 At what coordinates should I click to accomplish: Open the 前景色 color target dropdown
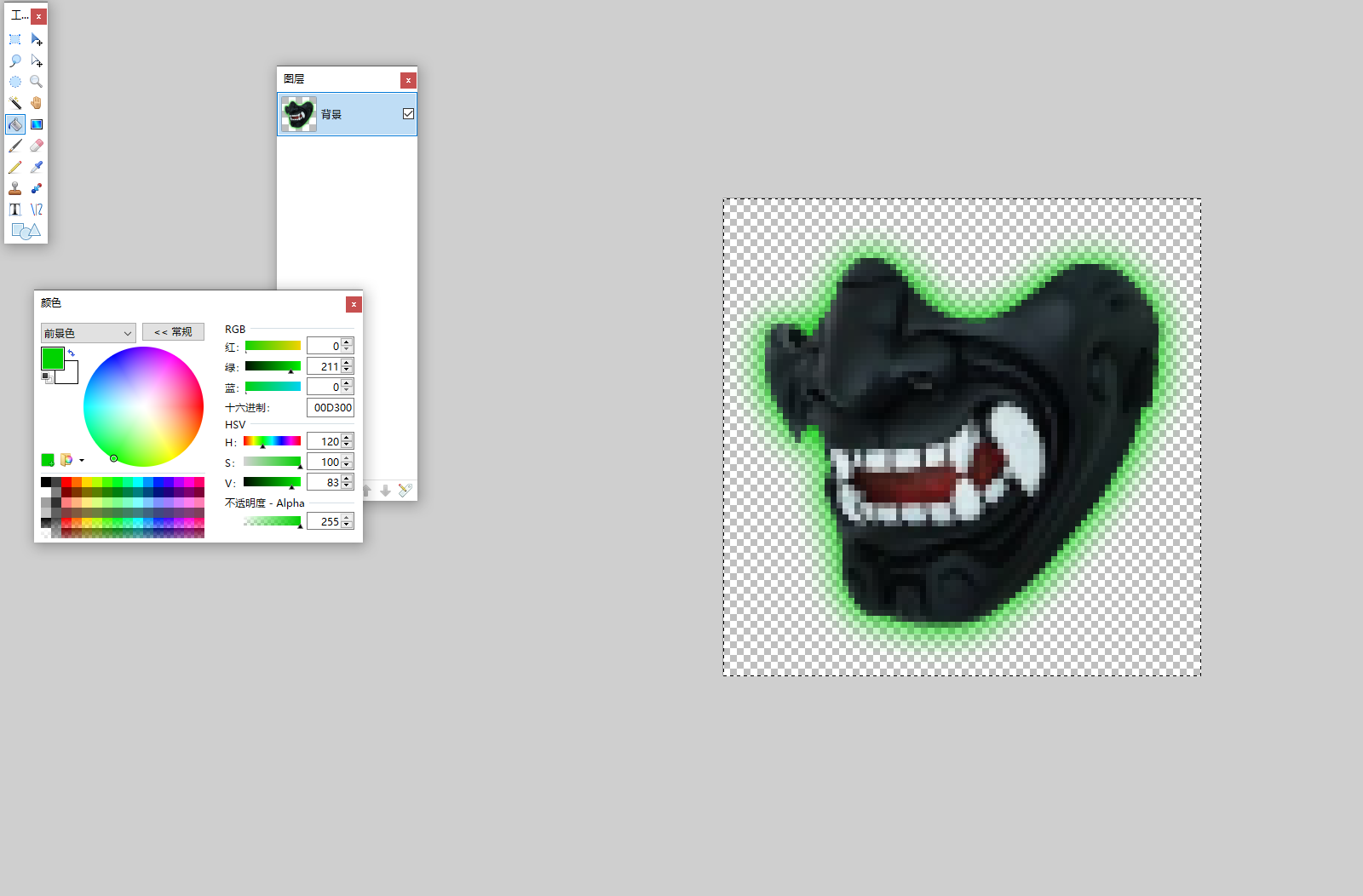(x=88, y=333)
